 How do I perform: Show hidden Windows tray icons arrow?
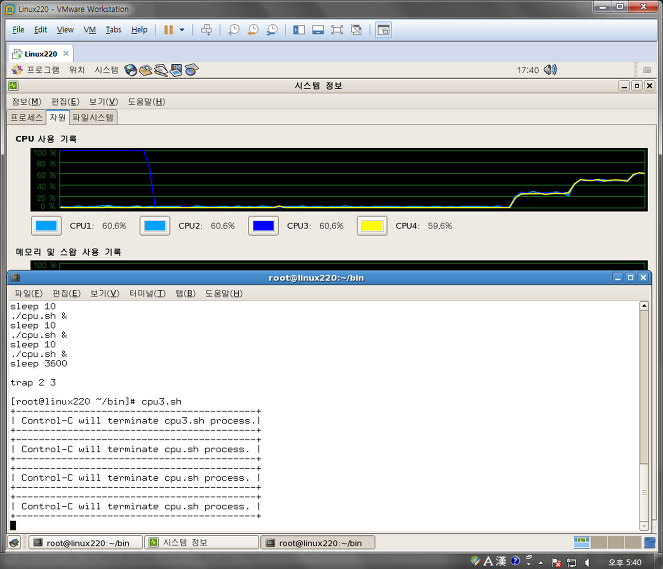pos(541,563)
